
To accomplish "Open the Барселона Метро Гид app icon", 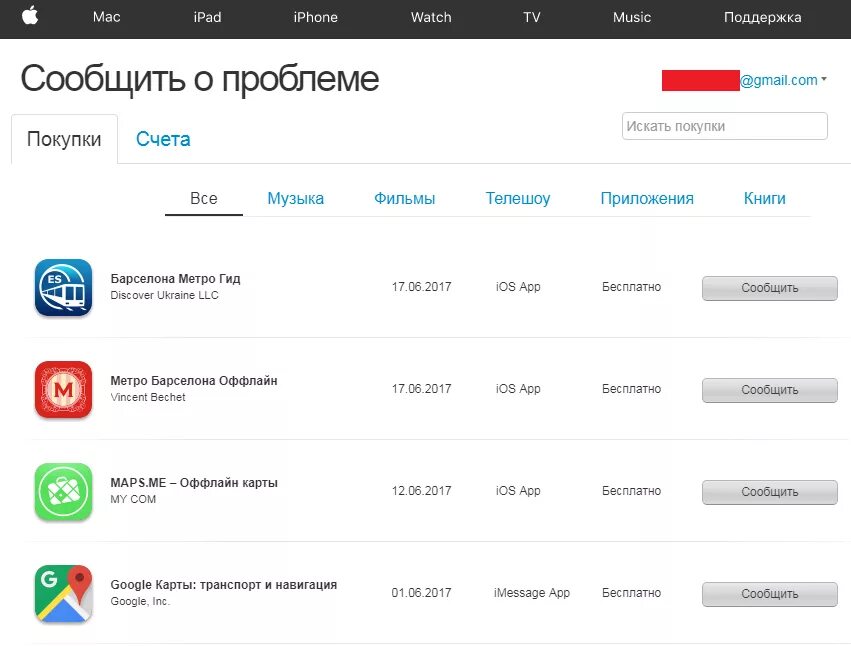I will click(x=63, y=287).
